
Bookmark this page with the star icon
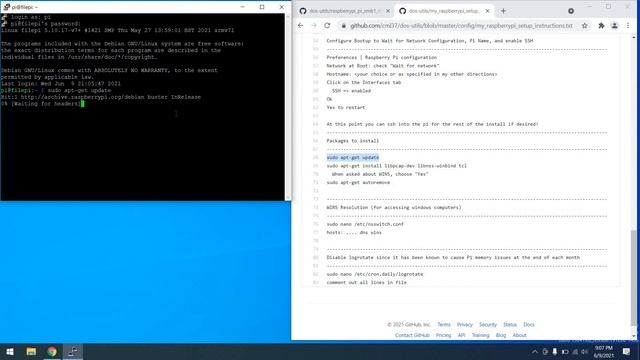point(584,25)
